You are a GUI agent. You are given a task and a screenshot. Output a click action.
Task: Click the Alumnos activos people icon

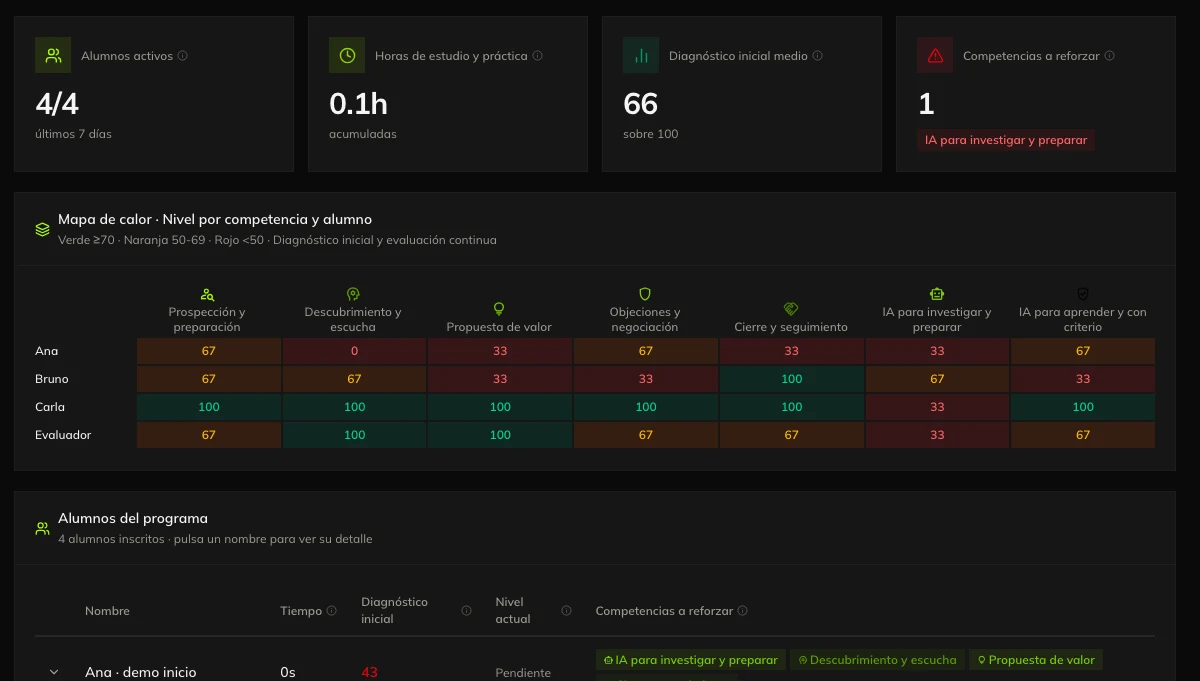click(53, 56)
